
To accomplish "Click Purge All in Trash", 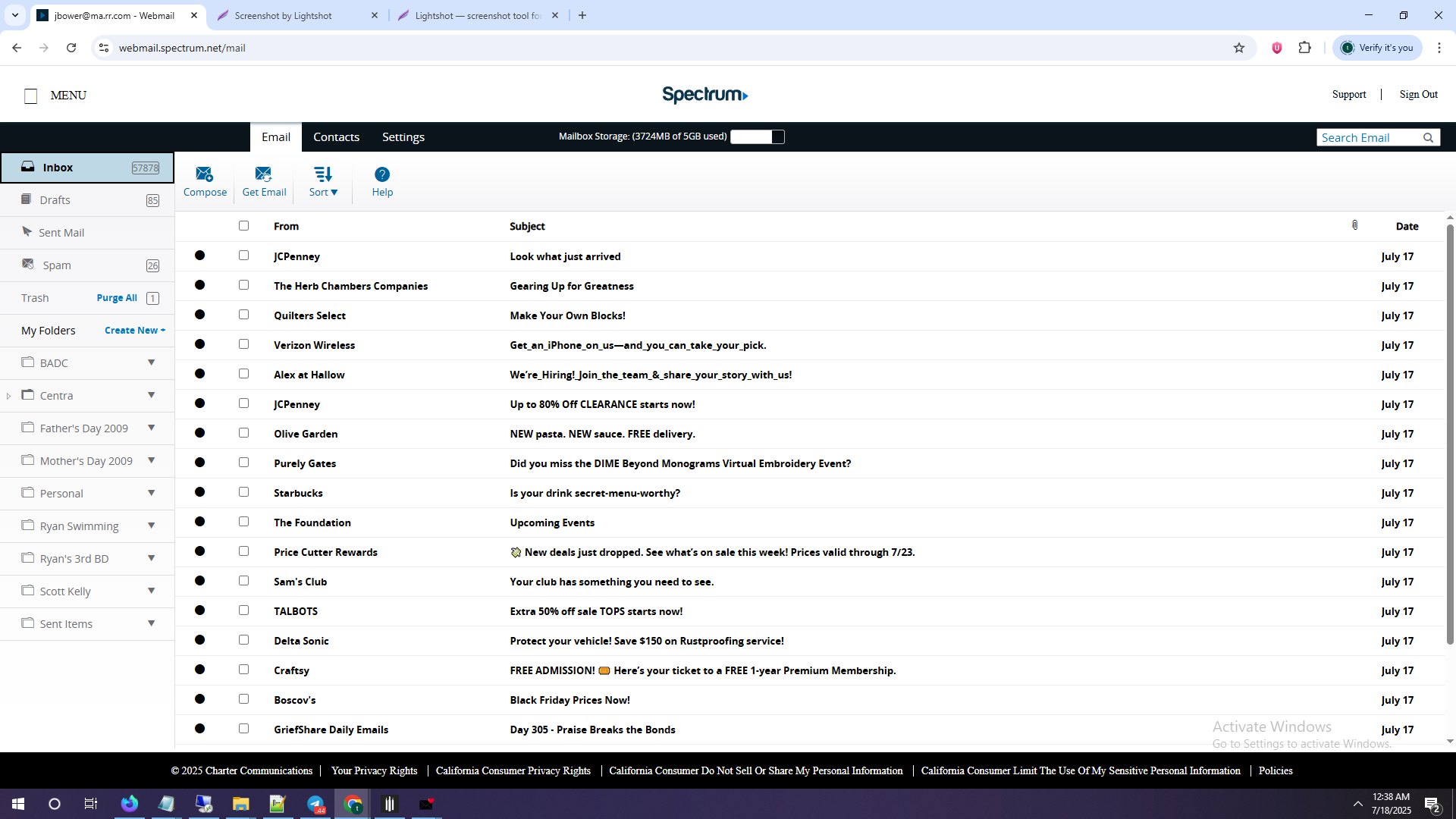I will [x=117, y=298].
